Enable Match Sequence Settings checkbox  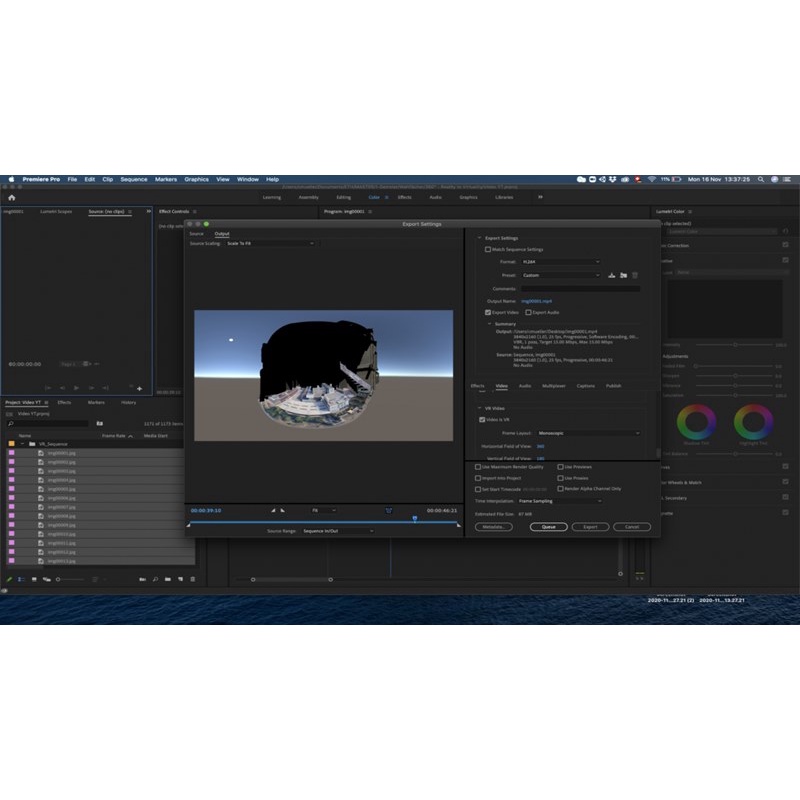[x=488, y=249]
